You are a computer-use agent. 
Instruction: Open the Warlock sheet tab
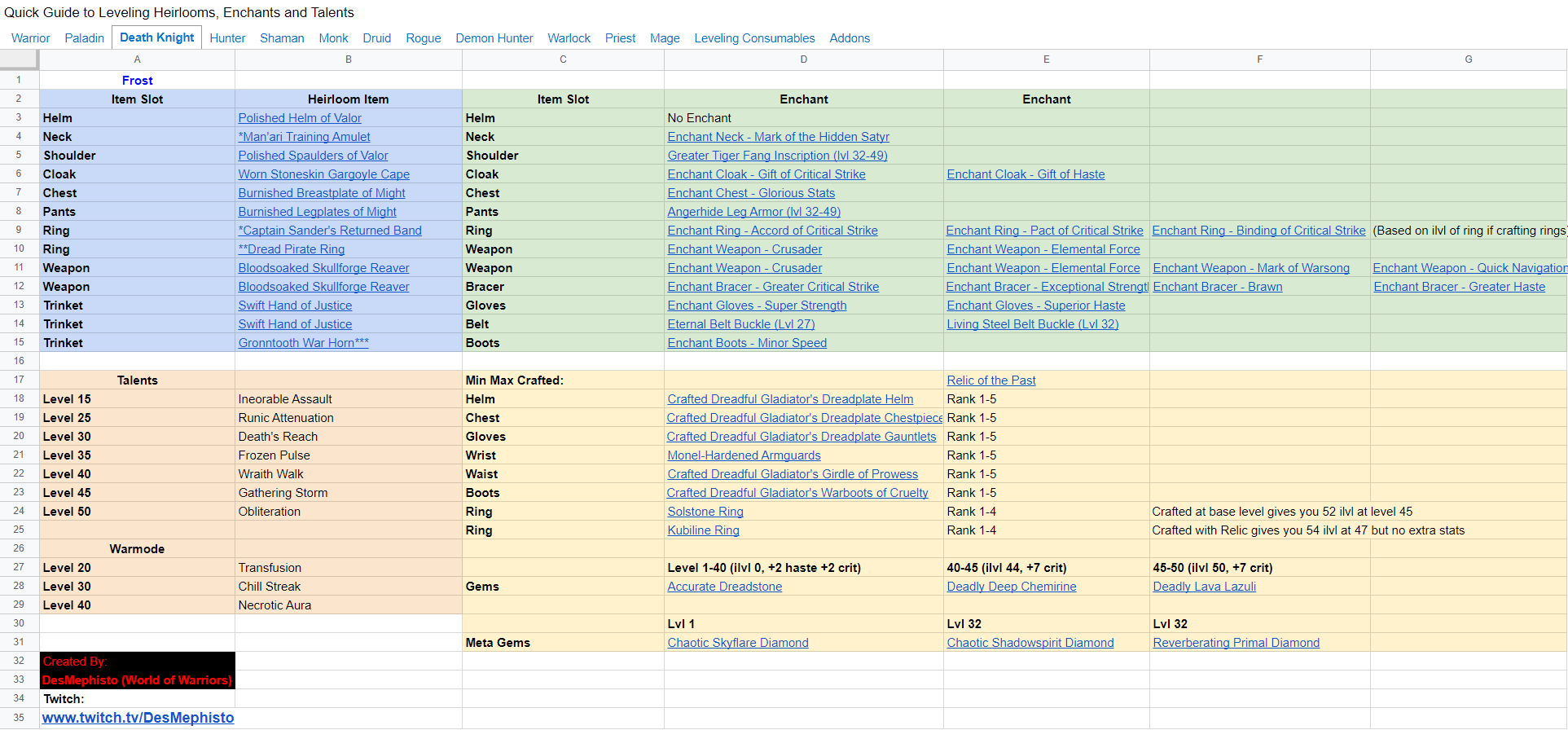(x=569, y=38)
